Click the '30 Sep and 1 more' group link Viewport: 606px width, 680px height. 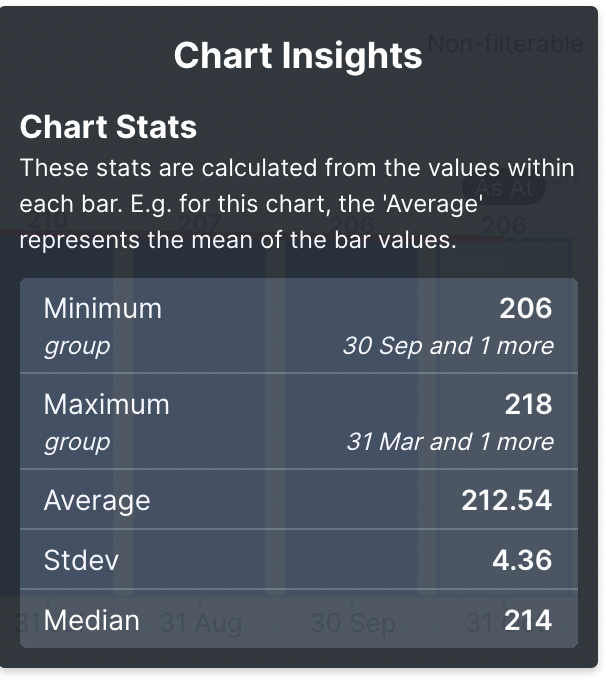447,346
